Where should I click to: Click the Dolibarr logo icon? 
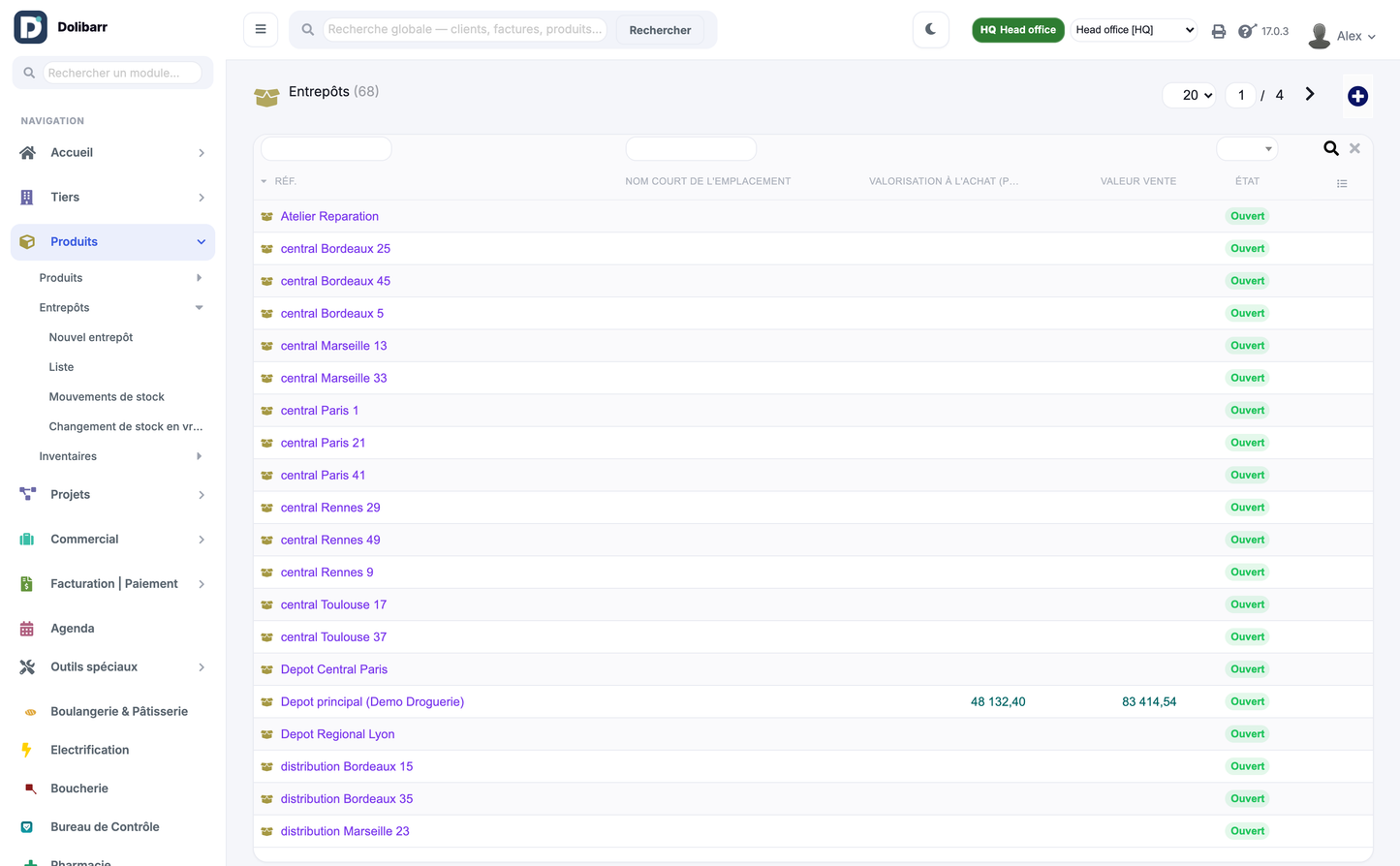point(30,27)
